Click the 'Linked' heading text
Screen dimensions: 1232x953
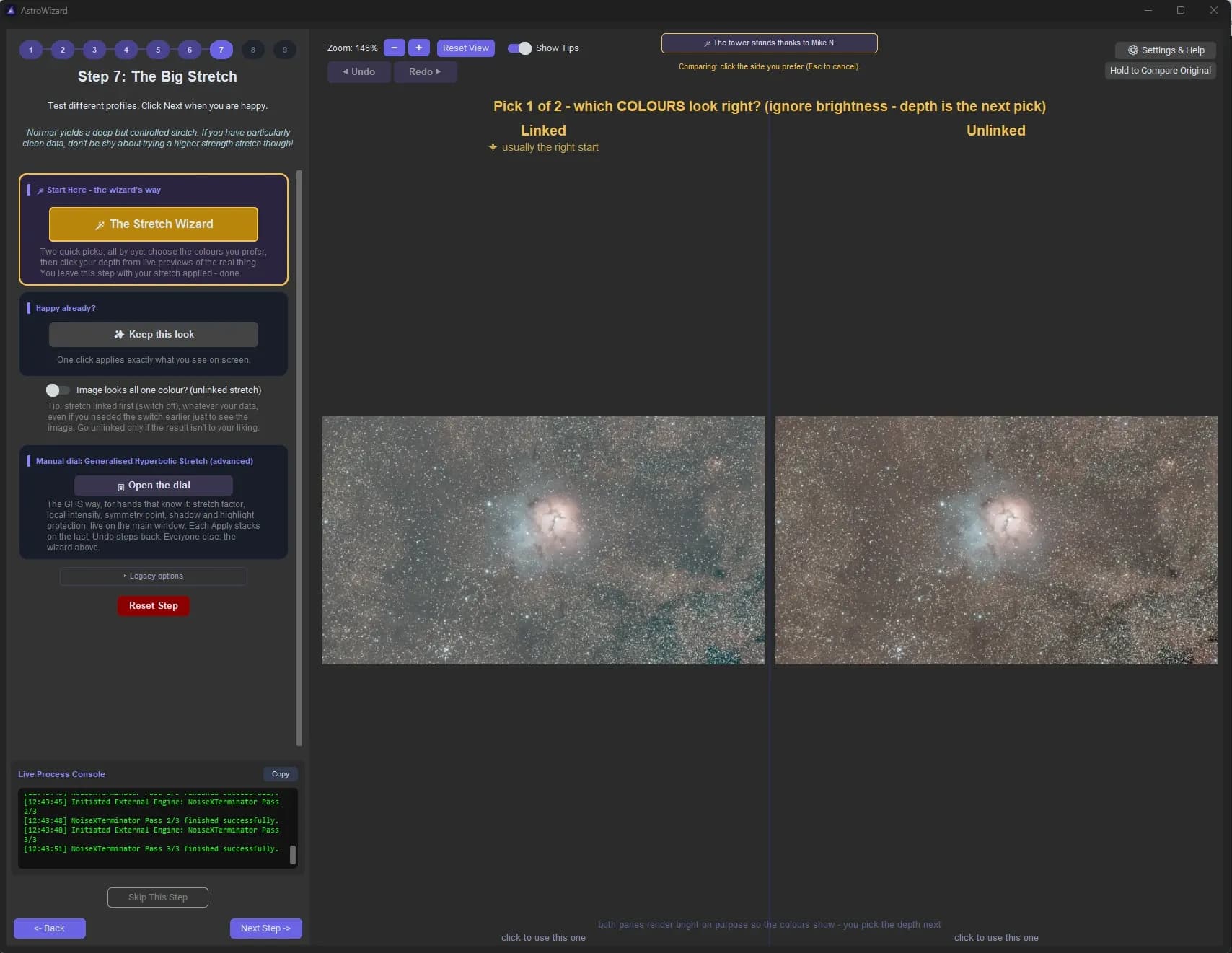[543, 131]
